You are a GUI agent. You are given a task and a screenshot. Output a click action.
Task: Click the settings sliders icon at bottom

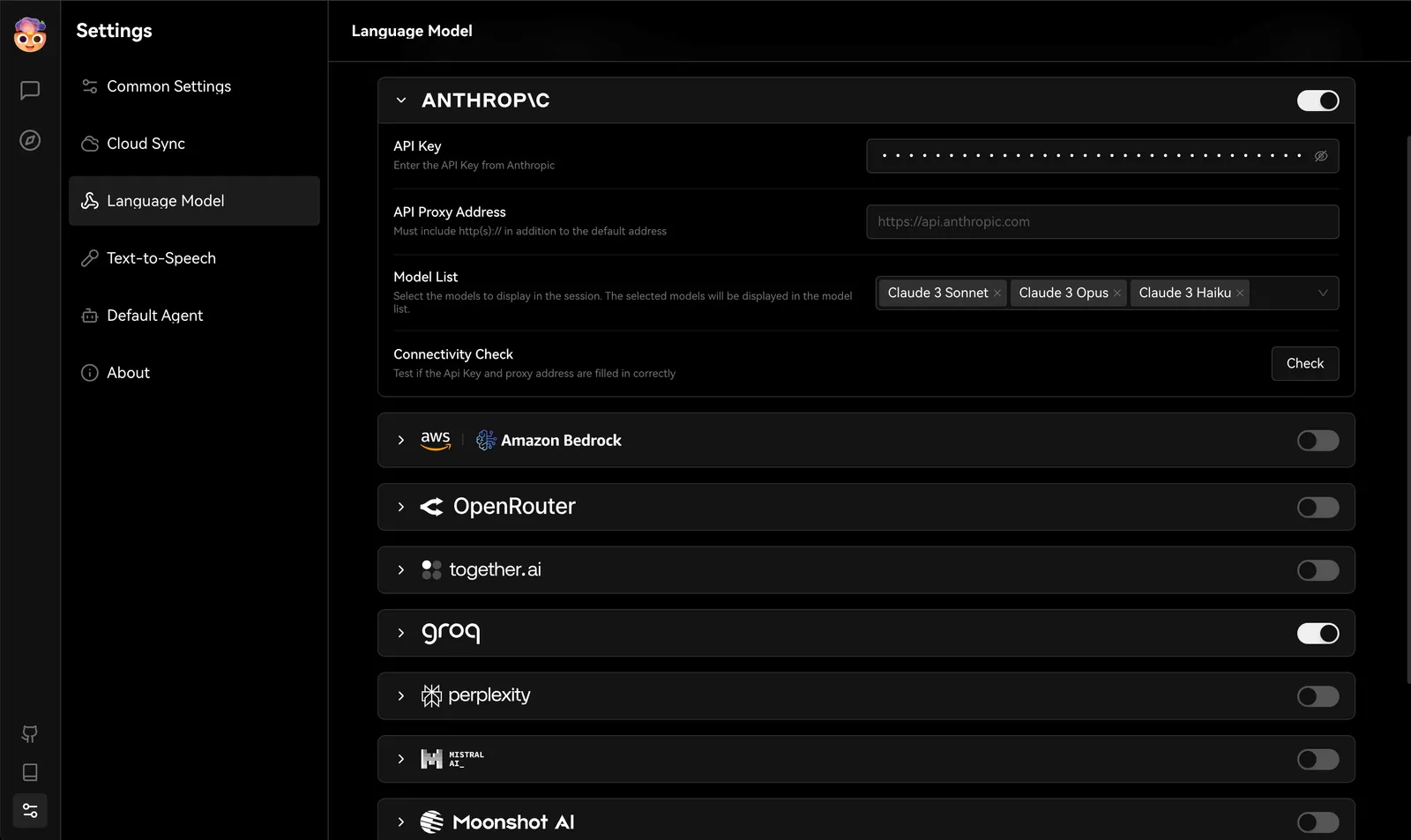(30, 810)
